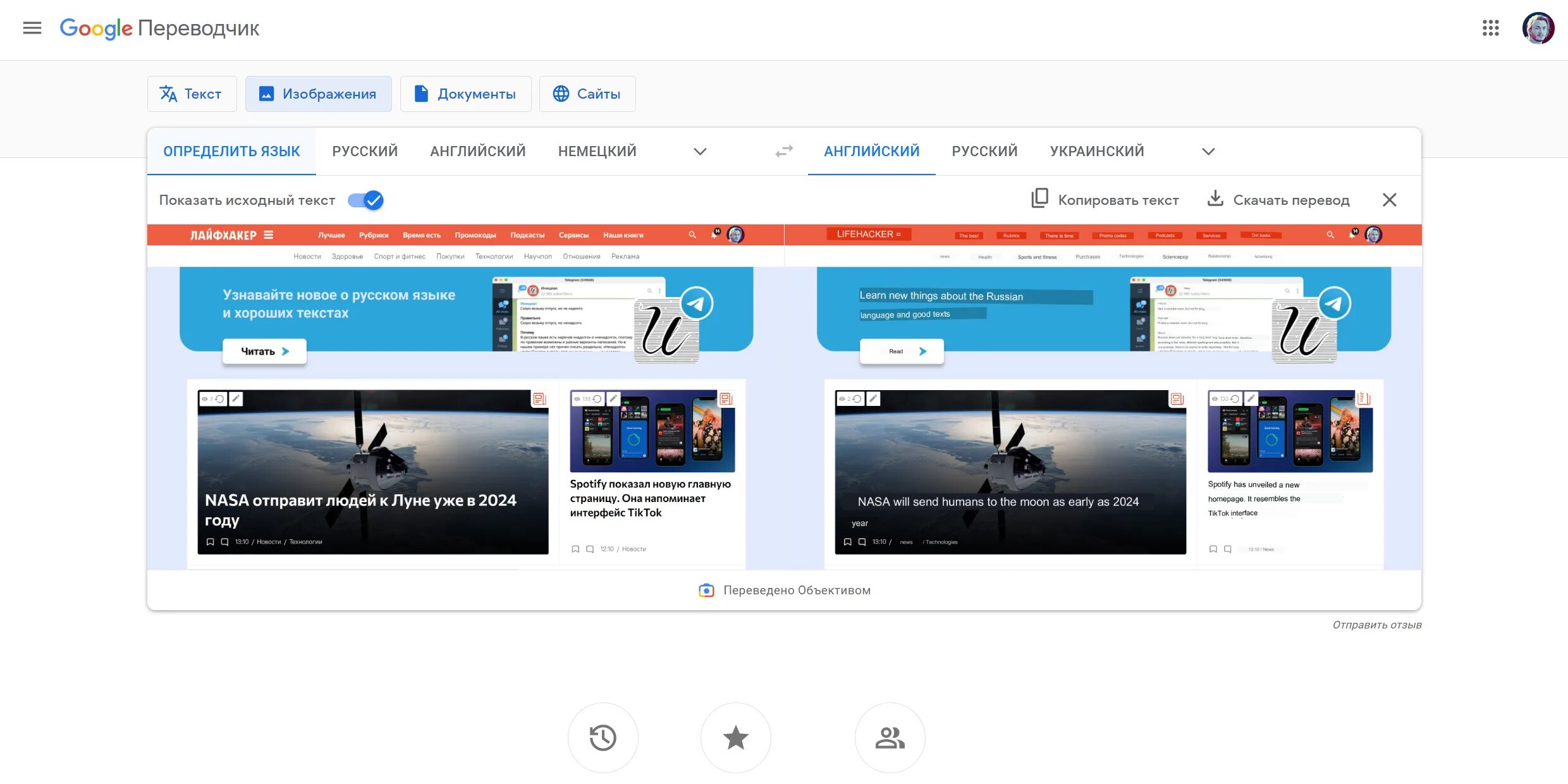Open the Google apps grid

pyautogui.click(x=1490, y=28)
